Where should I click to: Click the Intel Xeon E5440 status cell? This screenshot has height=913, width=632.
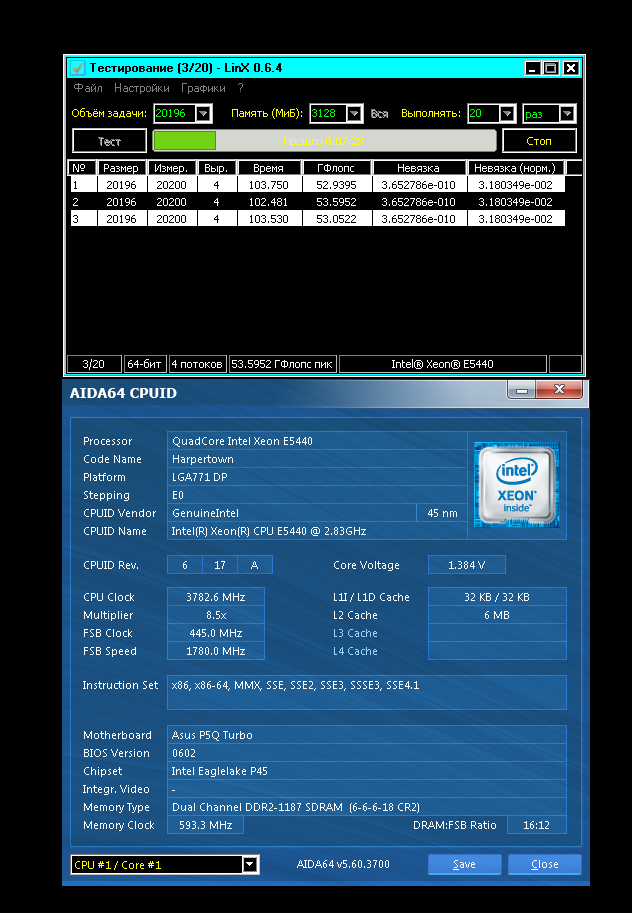[x=442, y=364]
